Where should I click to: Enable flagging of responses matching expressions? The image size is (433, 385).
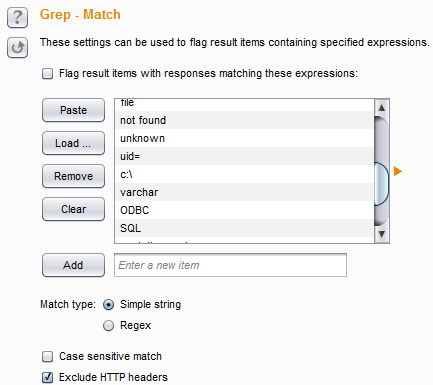[x=47, y=73]
